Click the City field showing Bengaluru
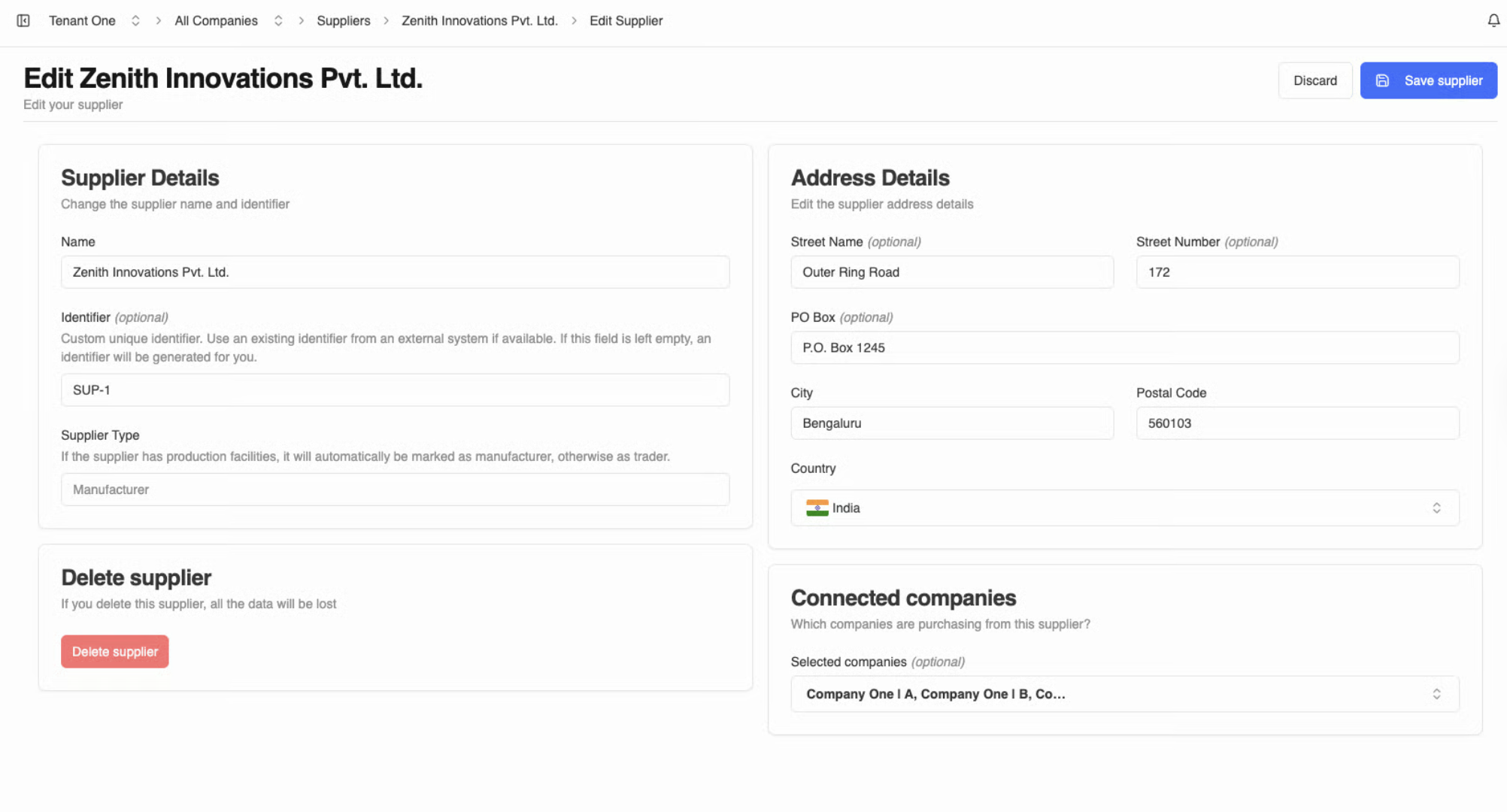The image size is (1507, 812). 951,423
